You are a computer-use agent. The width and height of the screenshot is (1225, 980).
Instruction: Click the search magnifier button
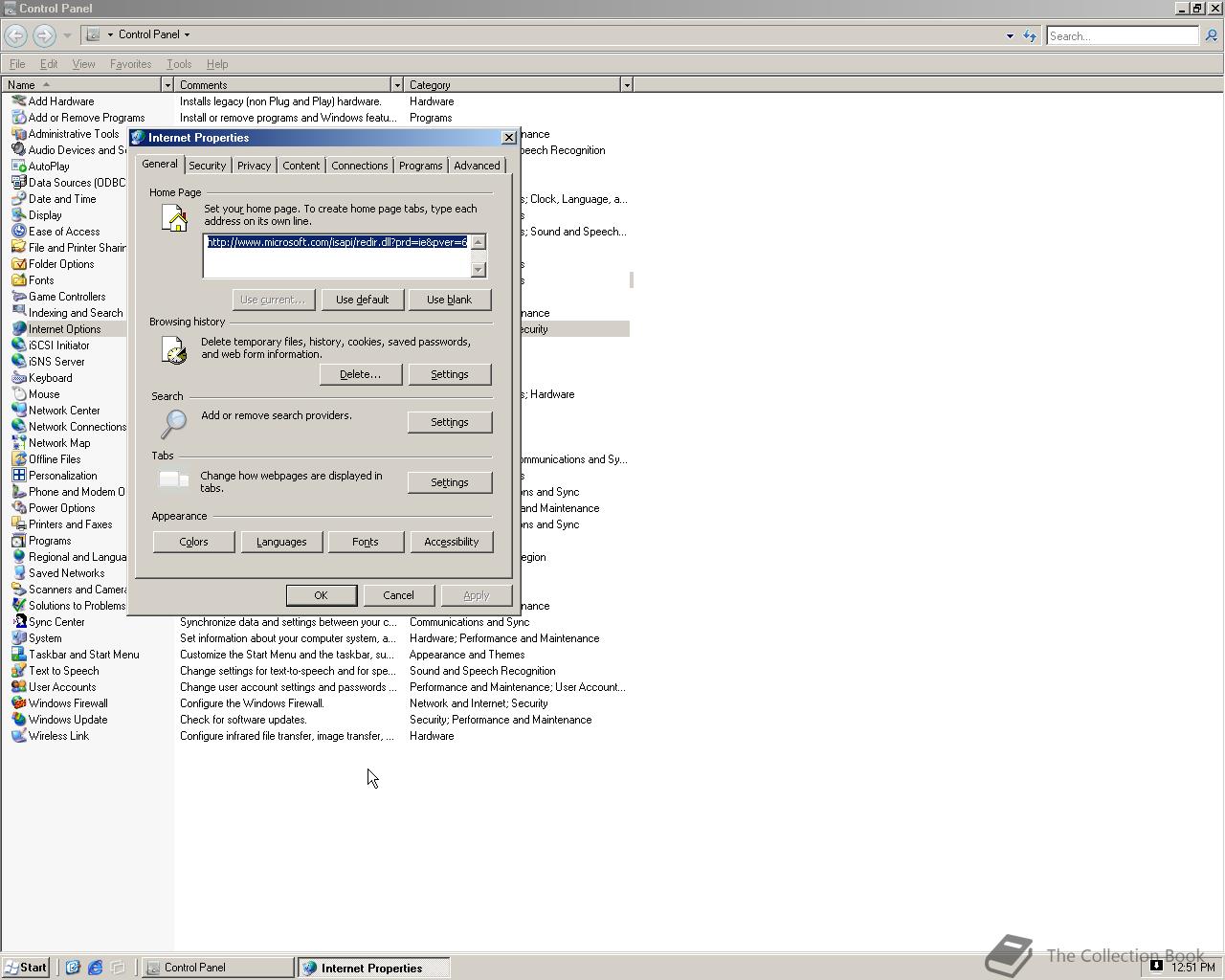coord(1211,35)
